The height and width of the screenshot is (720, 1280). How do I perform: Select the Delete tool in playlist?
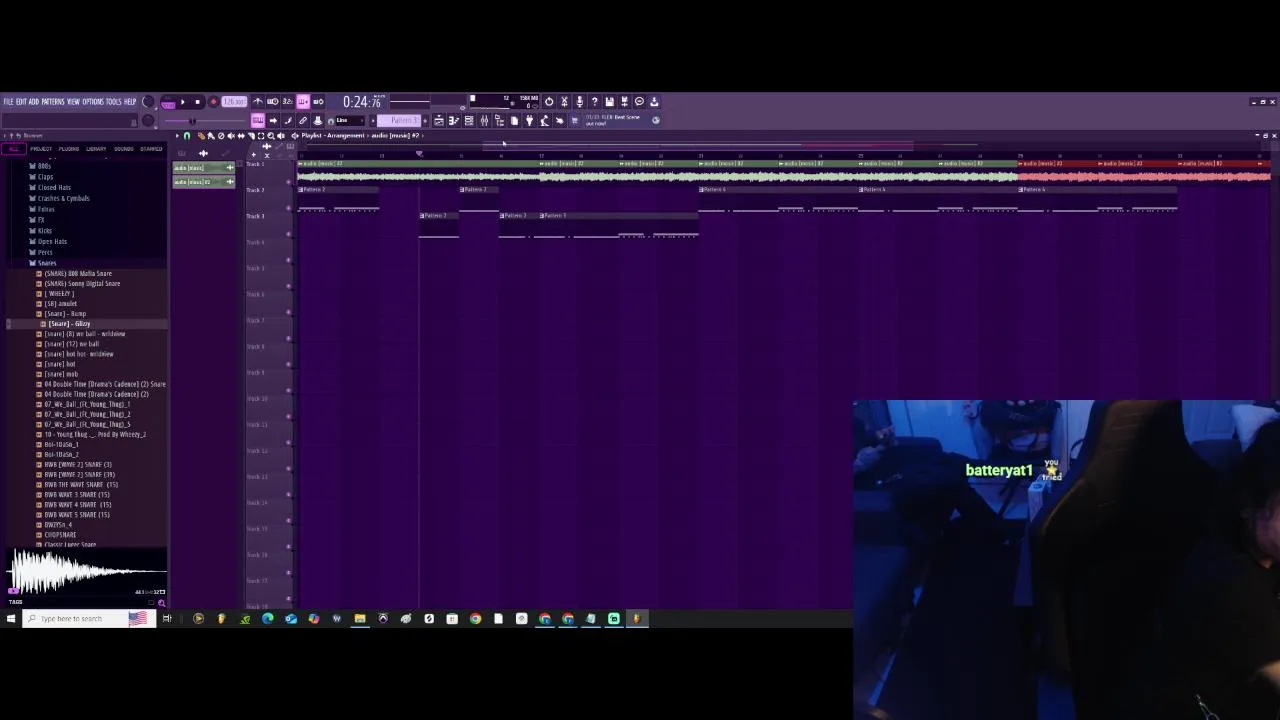221,135
